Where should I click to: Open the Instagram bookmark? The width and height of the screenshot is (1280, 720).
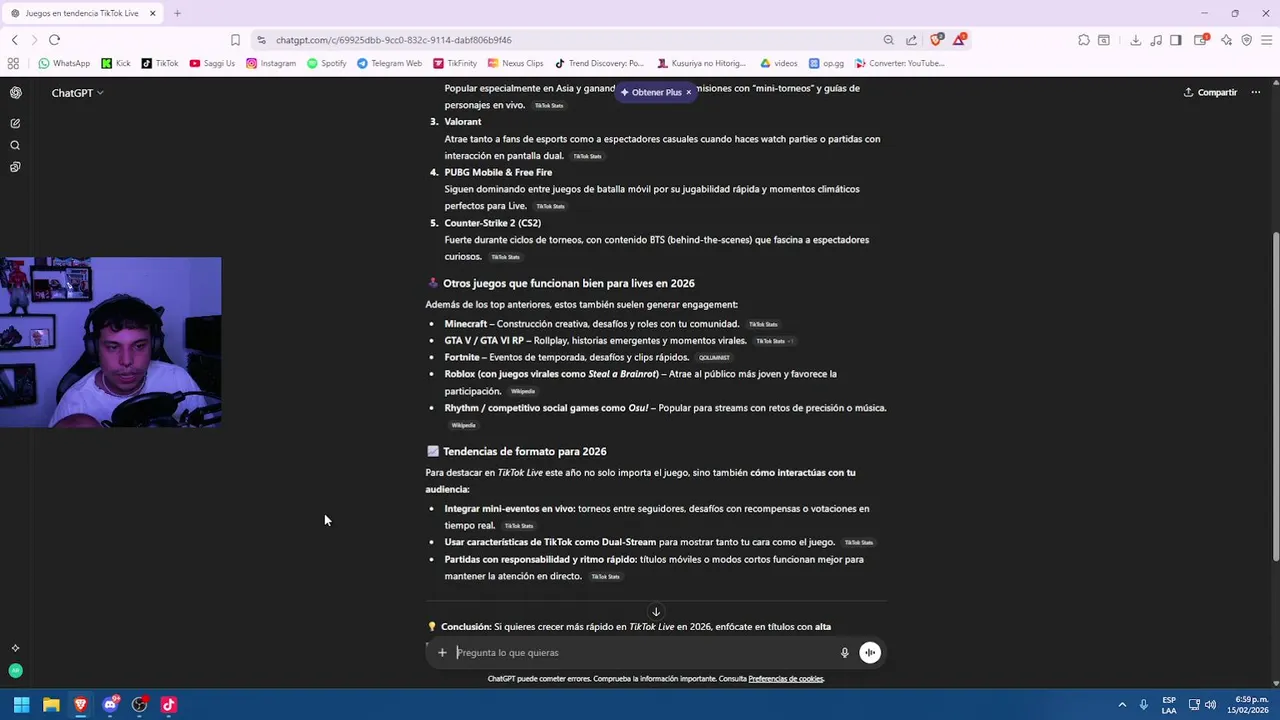coord(272,63)
